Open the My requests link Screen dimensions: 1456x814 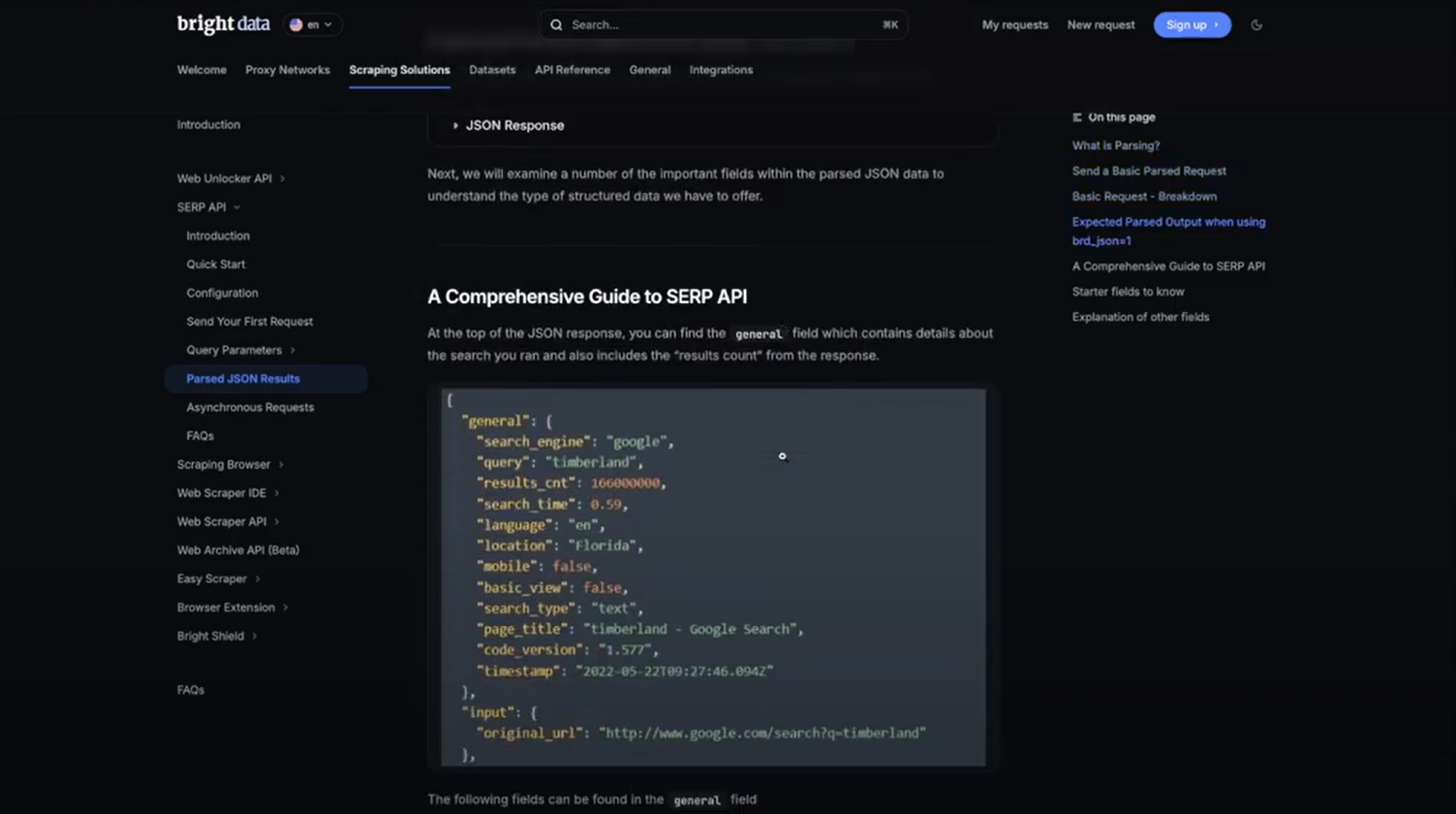pyautogui.click(x=1014, y=25)
